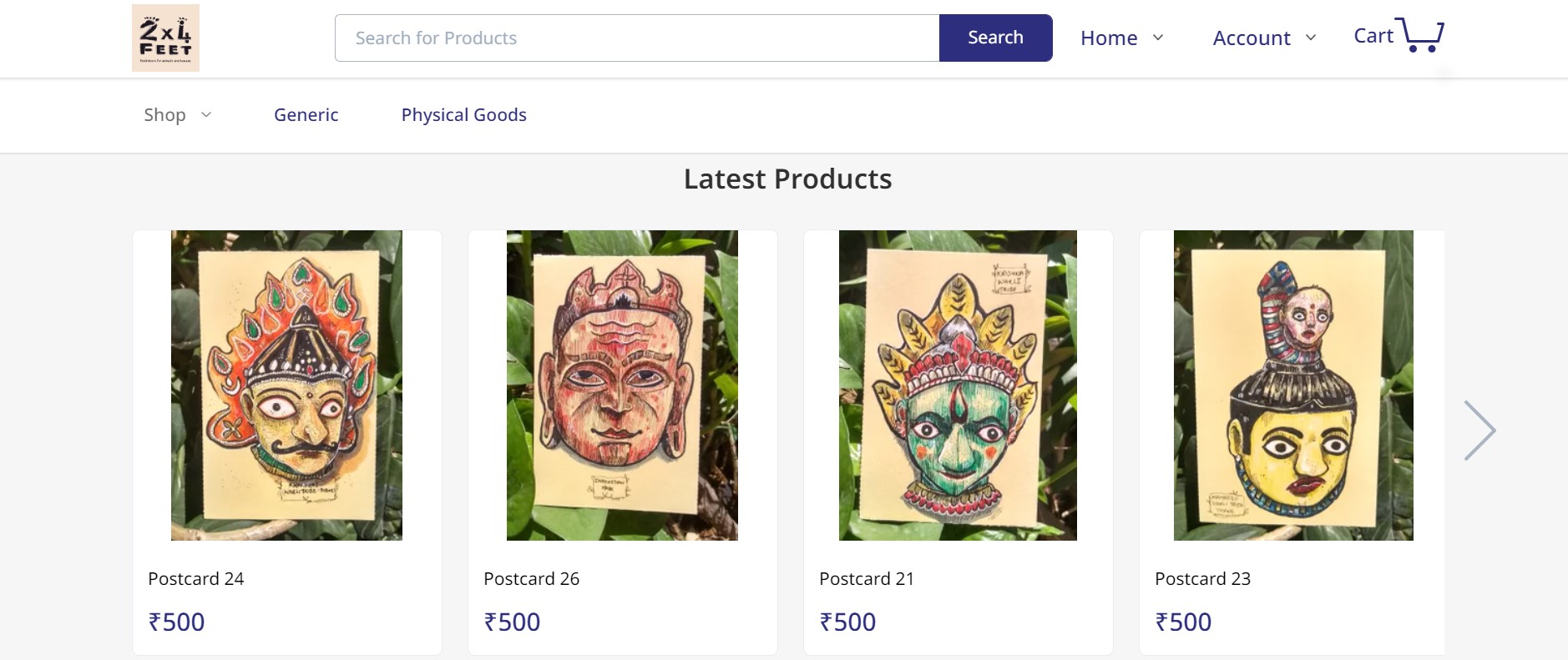Click the 2x4 Feet store logo
The height and width of the screenshot is (660, 1568).
click(165, 38)
